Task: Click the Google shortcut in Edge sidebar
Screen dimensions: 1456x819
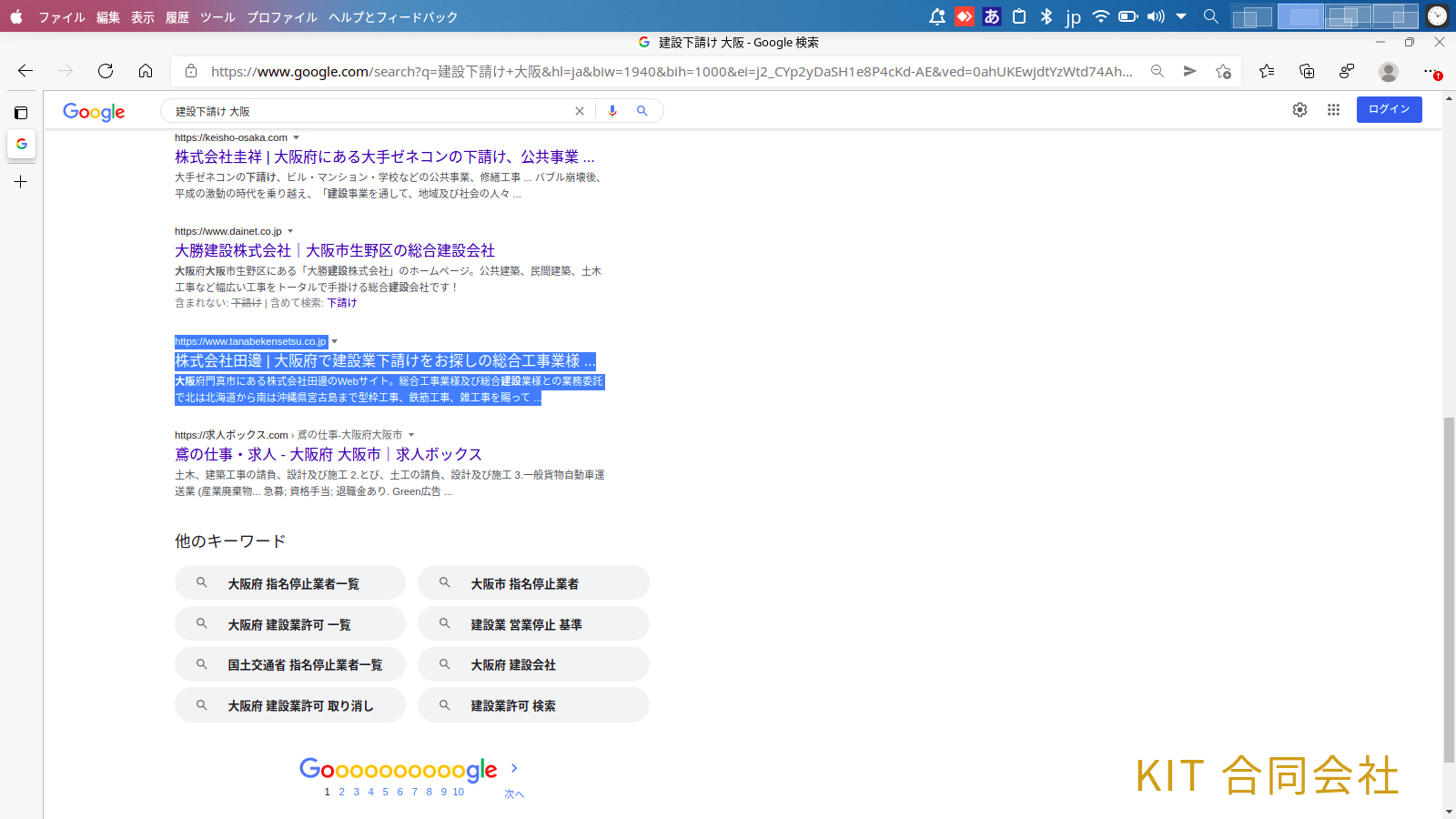Action: tap(21, 144)
